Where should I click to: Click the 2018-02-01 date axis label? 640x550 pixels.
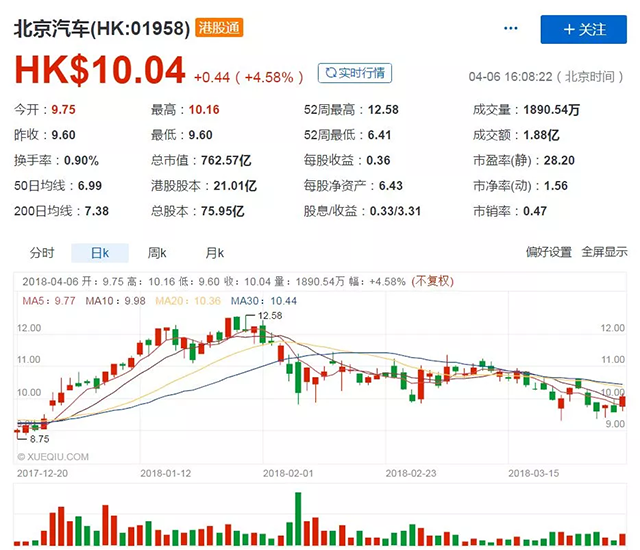point(288,473)
